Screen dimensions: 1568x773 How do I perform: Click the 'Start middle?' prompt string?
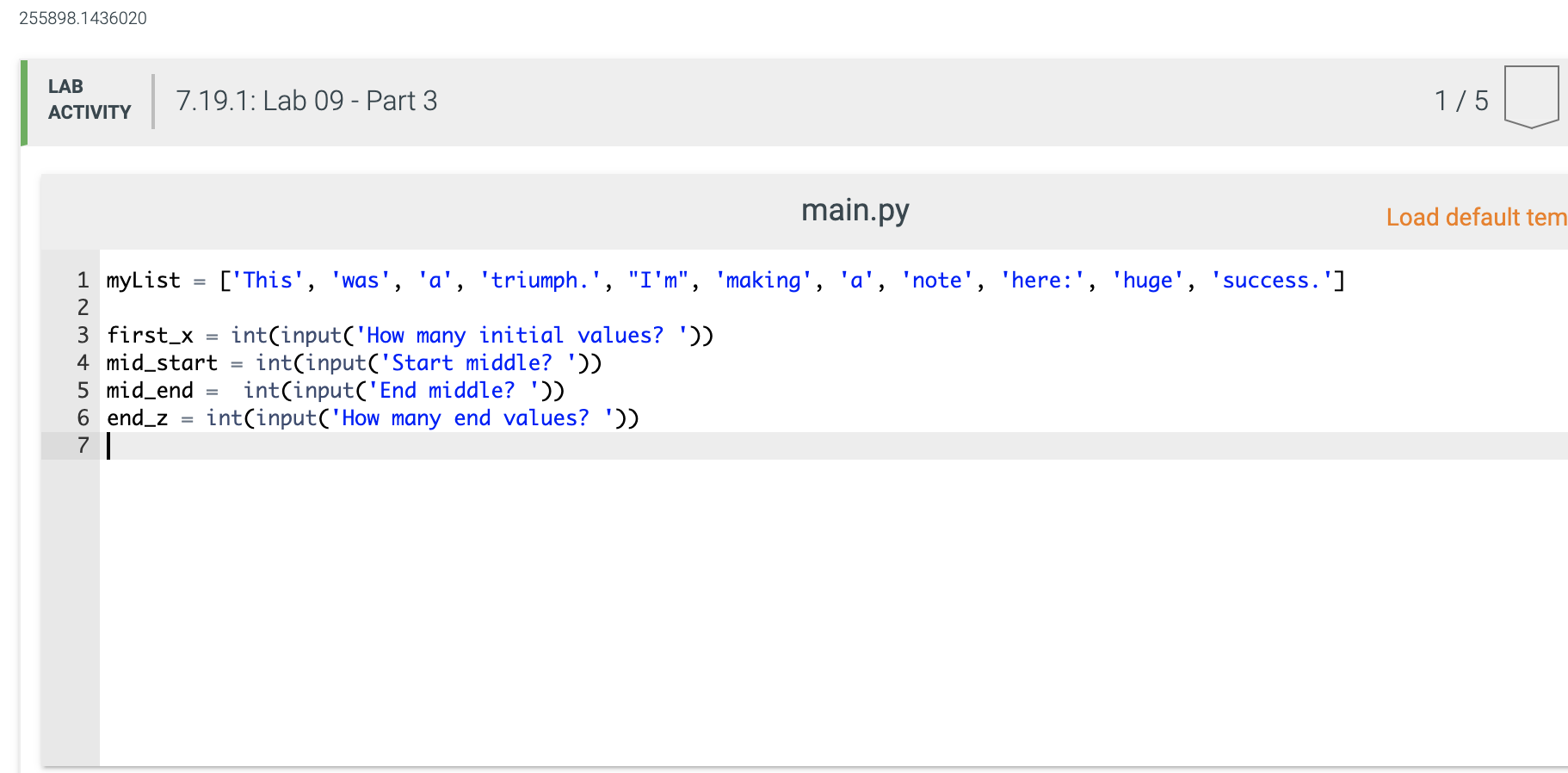tap(481, 362)
